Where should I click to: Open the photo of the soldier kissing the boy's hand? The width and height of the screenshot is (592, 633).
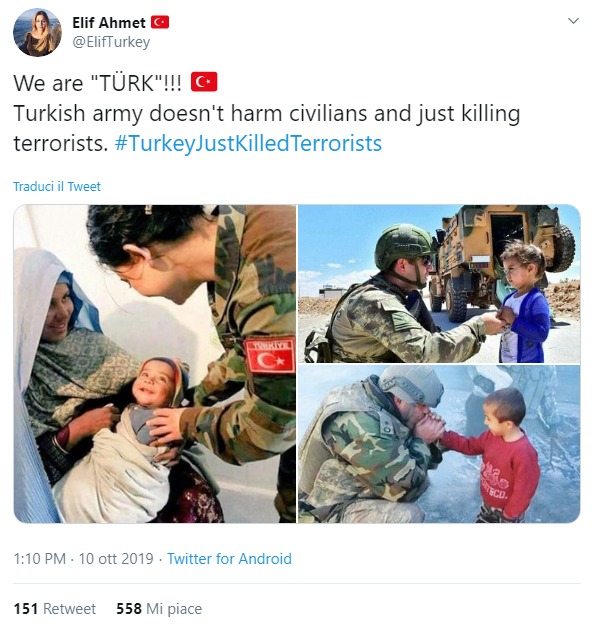tap(439, 444)
